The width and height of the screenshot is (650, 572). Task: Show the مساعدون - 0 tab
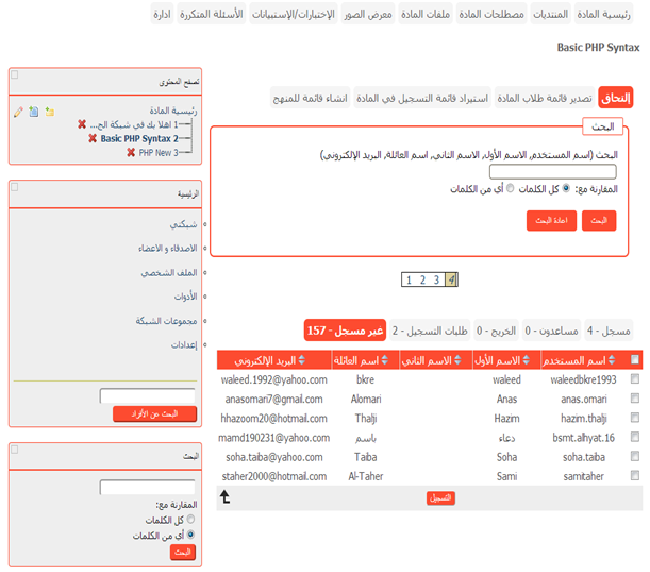tap(552, 330)
